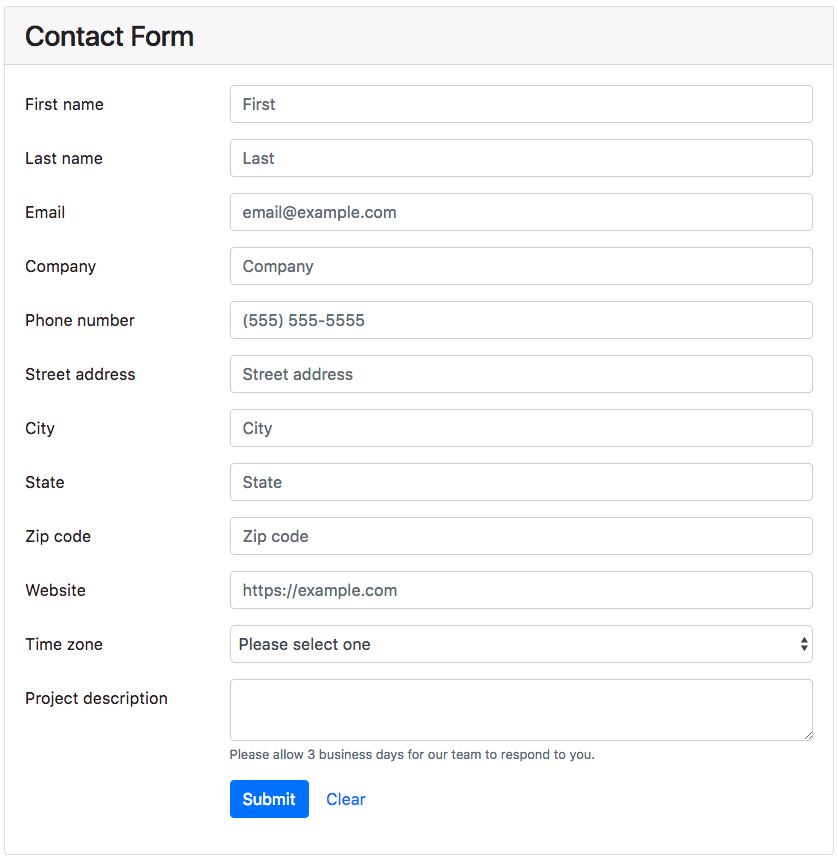Click the Project description label
The height and width of the screenshot is (862, 838).
pyautogui.click(x=96, y=698)
